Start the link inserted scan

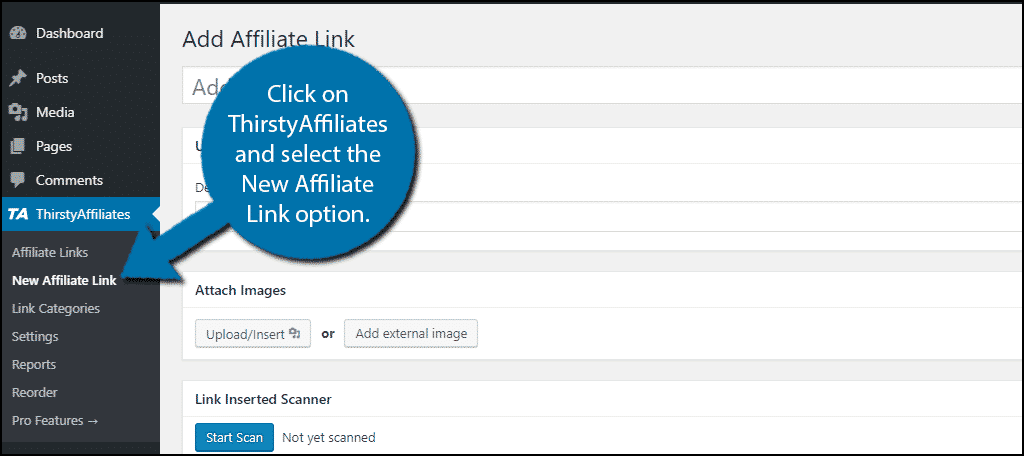coord(234,438)
